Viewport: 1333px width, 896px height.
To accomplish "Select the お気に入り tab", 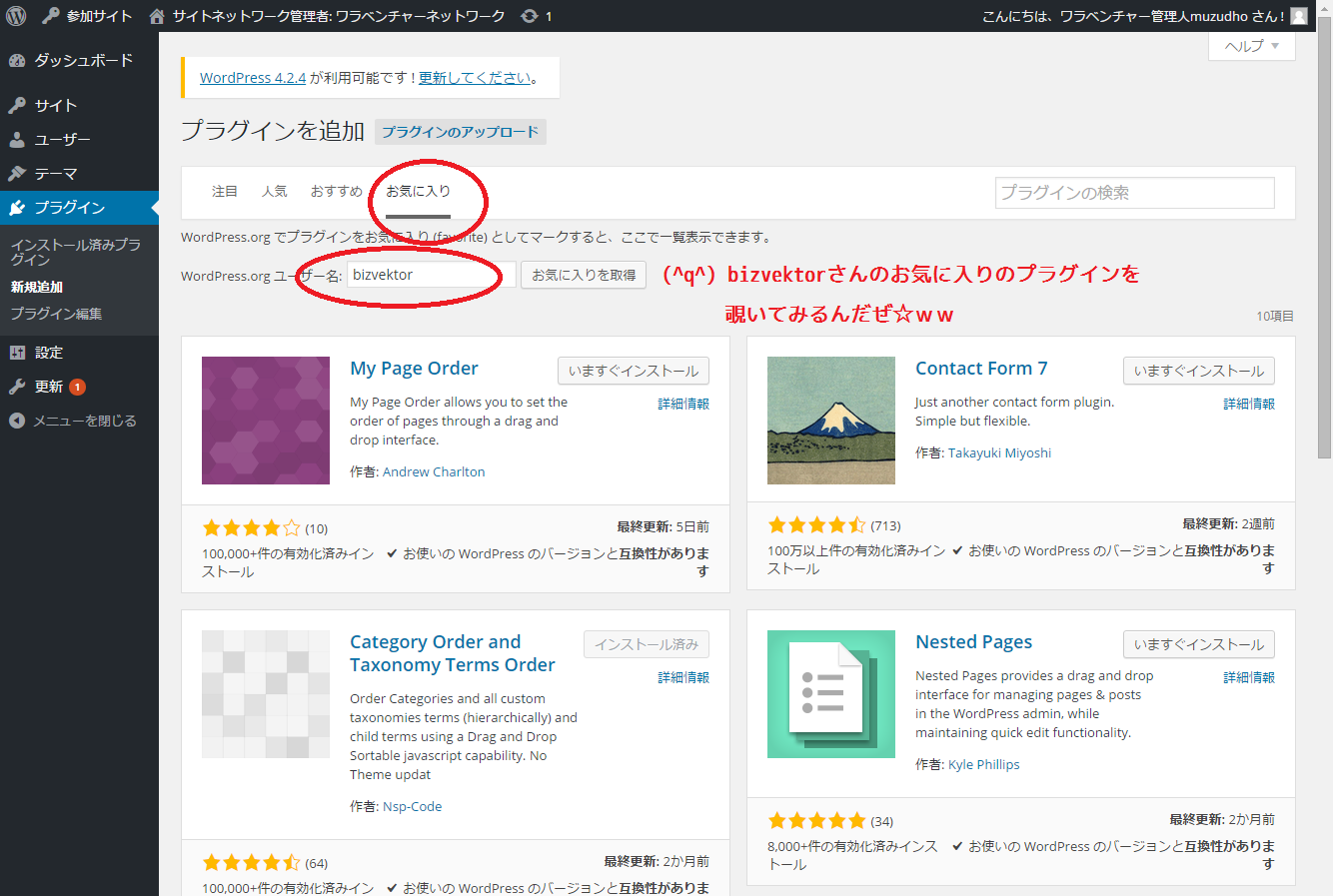I will 419,191.
